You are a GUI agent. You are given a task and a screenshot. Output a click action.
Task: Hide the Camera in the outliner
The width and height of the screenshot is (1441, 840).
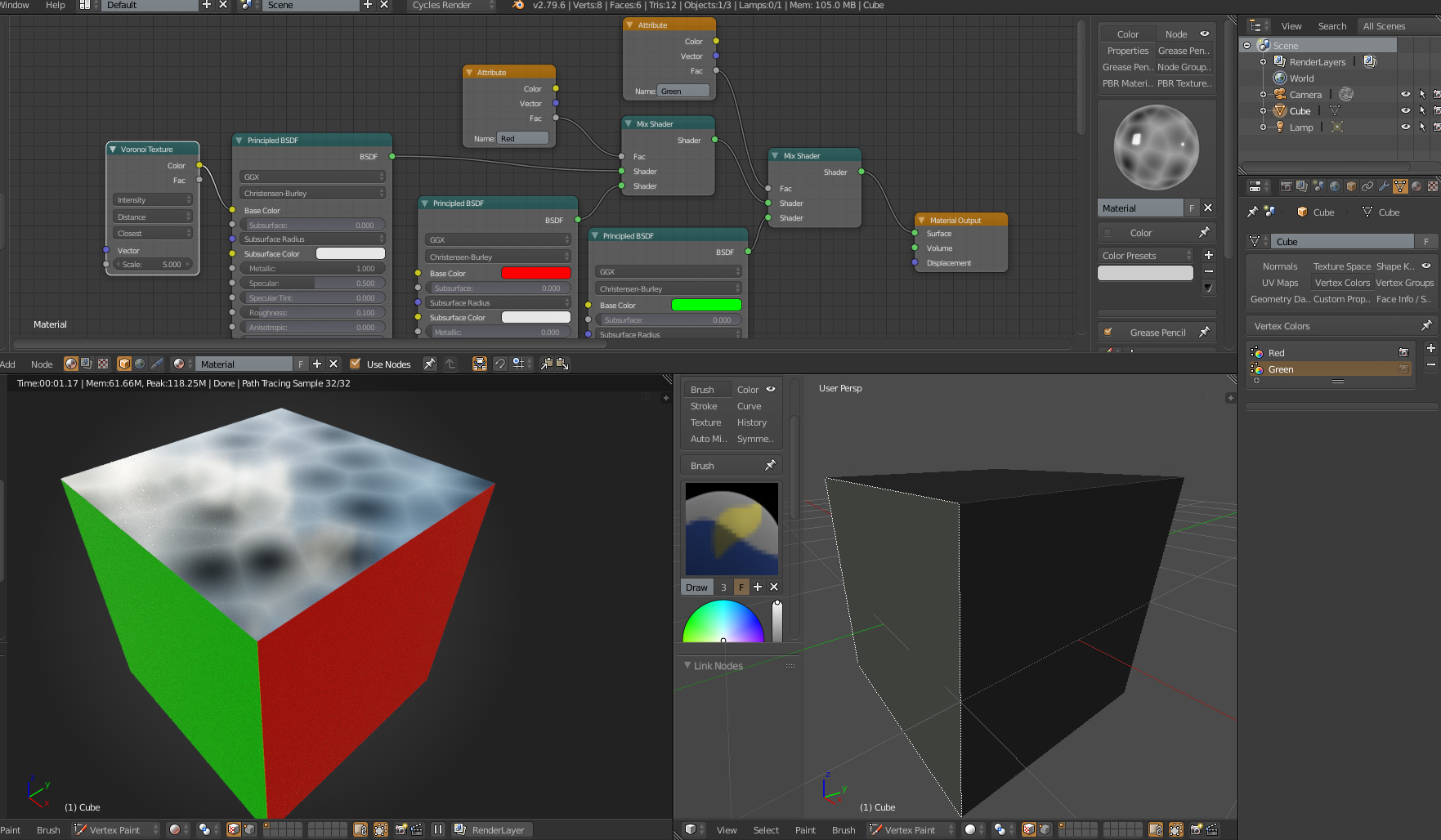point(1406,95)
